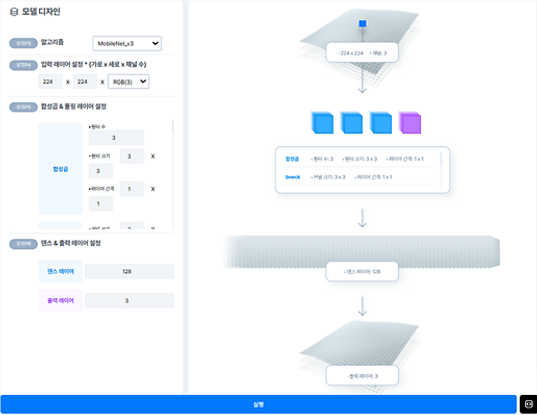Image resolution: width=537 pixels, height=415 pixels.
Task: Click the output layer field showing 3
Action: 129,300
